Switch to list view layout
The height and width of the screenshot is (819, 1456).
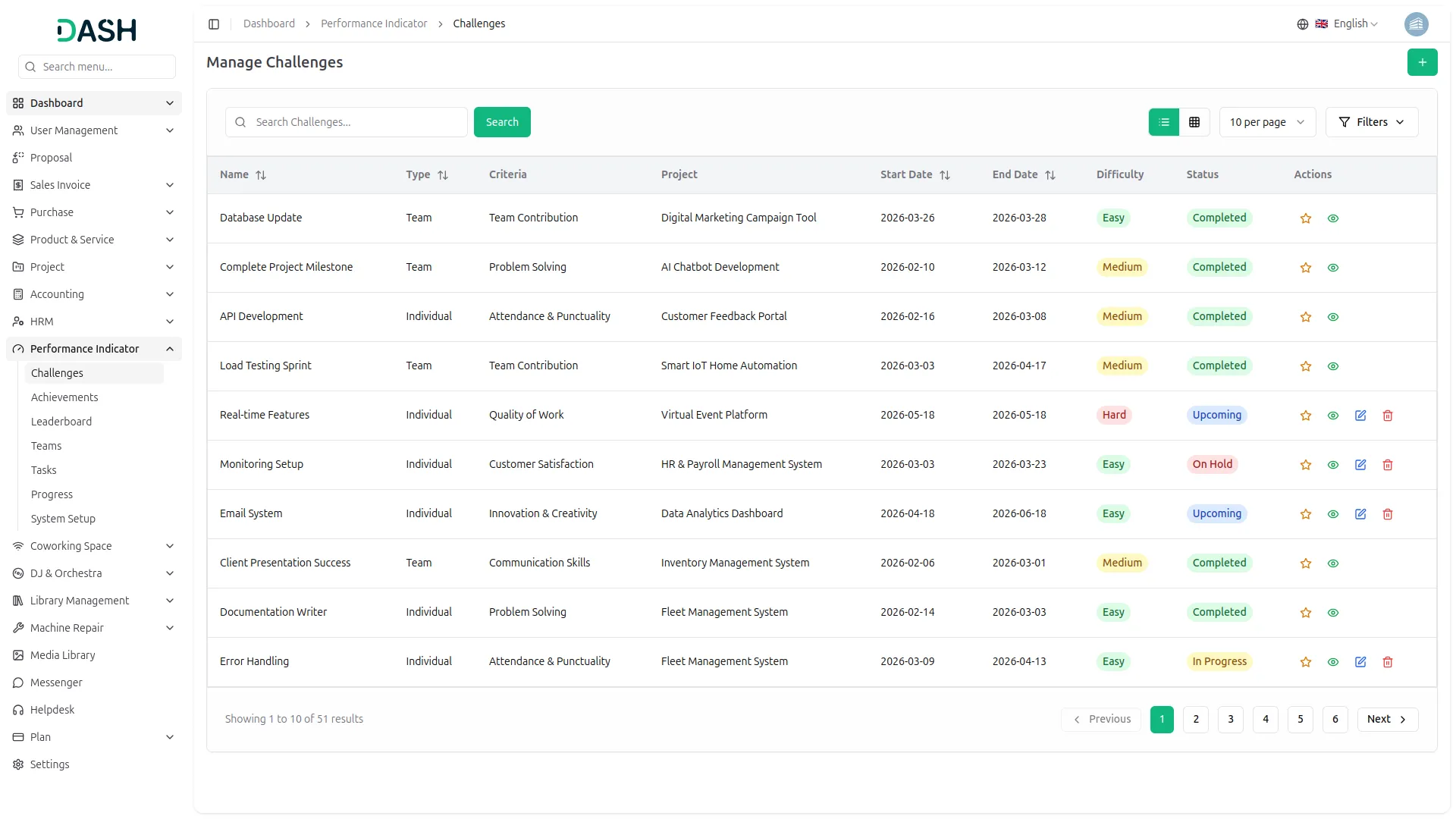click(1163, 122)
